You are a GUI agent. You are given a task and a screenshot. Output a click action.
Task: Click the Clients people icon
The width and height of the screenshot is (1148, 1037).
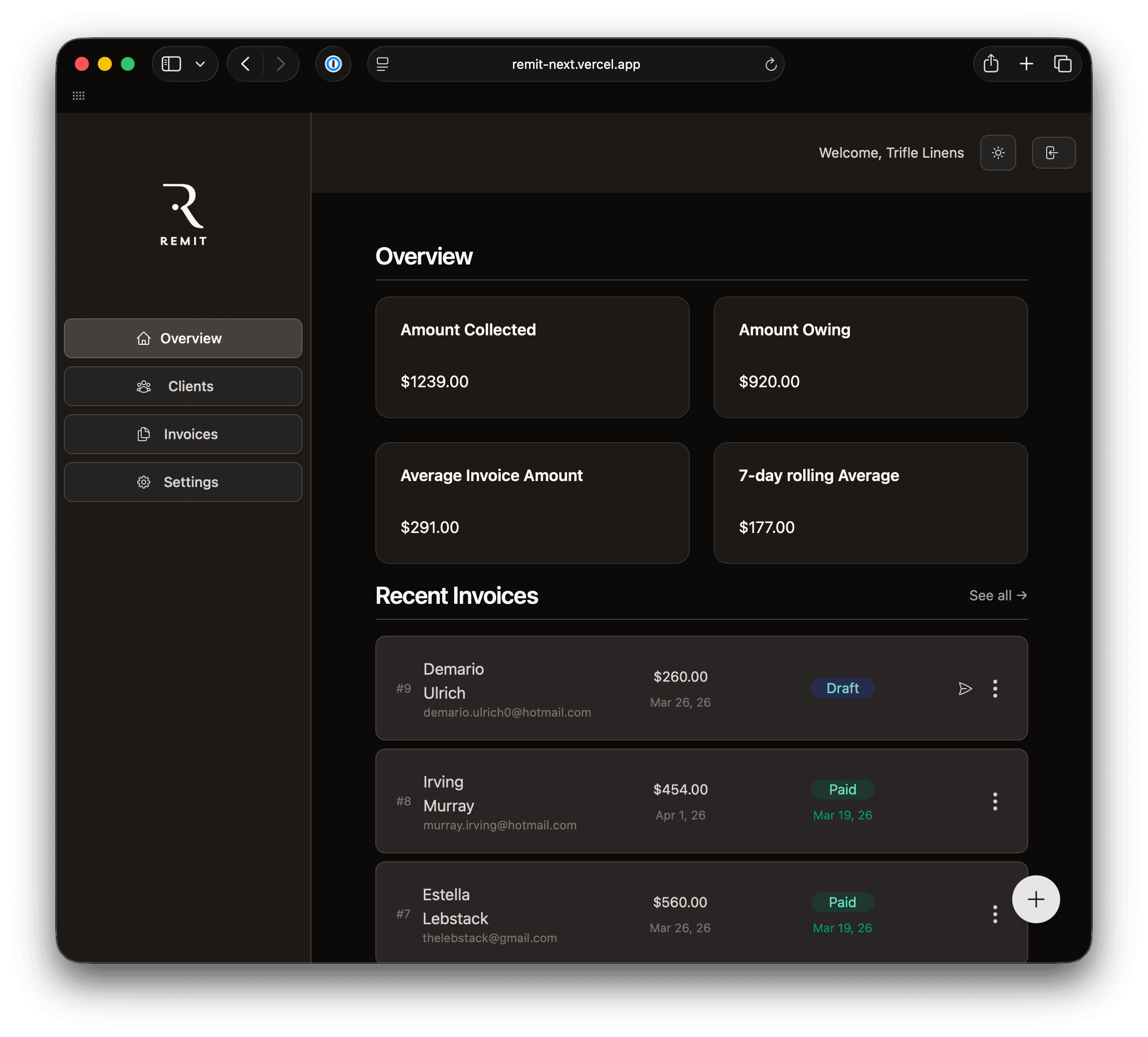click(x=144, y=386)
